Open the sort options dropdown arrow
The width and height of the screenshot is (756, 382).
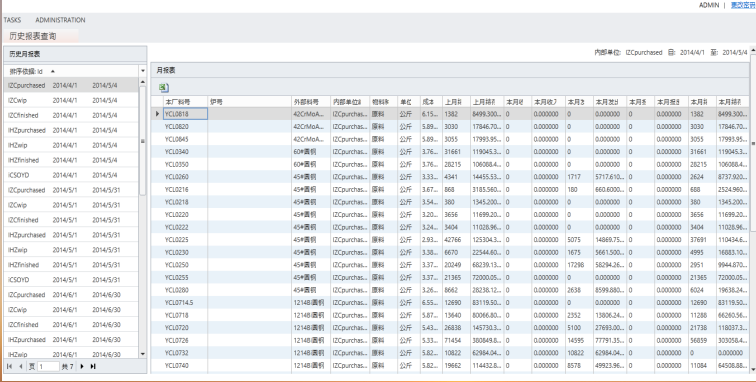point(143,71)
